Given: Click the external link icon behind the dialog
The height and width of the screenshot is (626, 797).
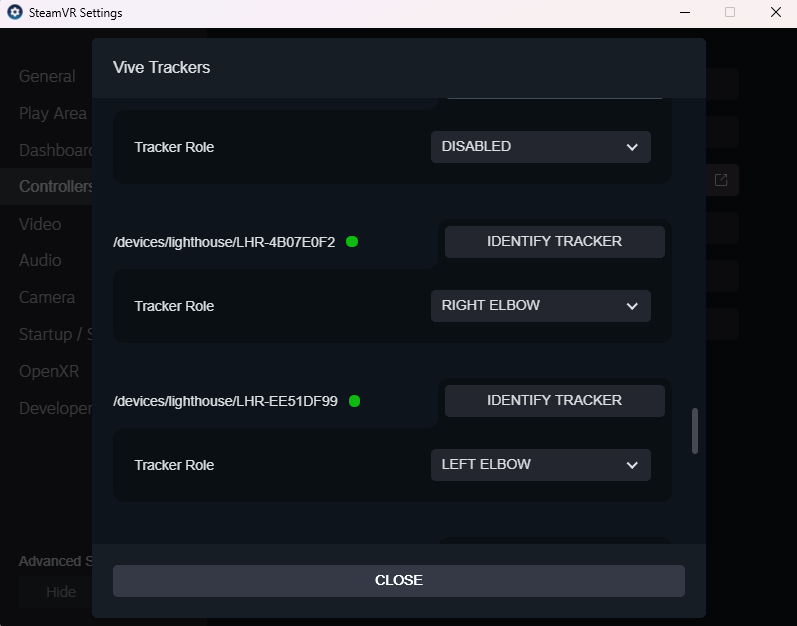Looking at the screenshot, I should 721,180.
